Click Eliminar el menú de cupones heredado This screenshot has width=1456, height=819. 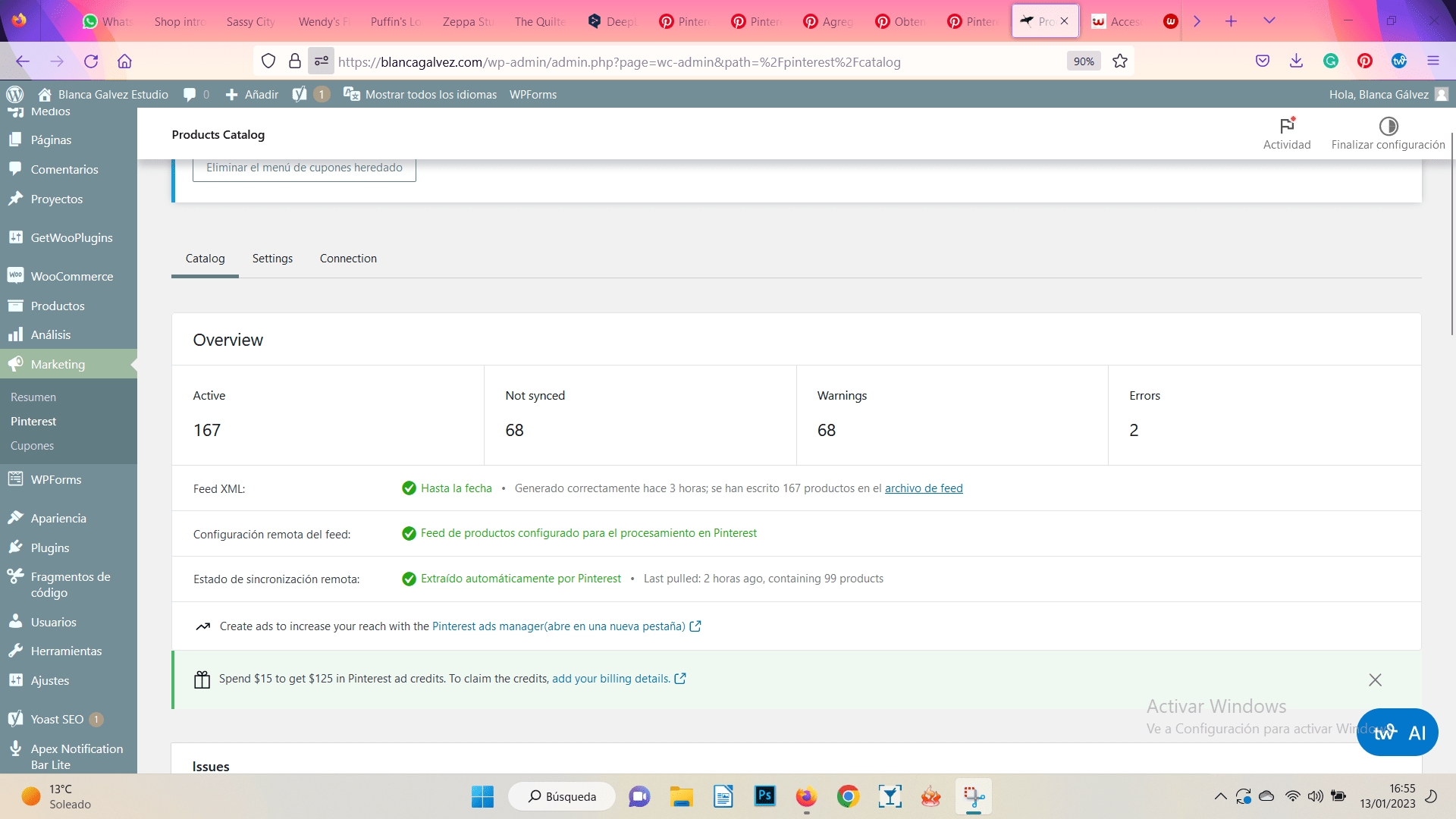(304, 168)
